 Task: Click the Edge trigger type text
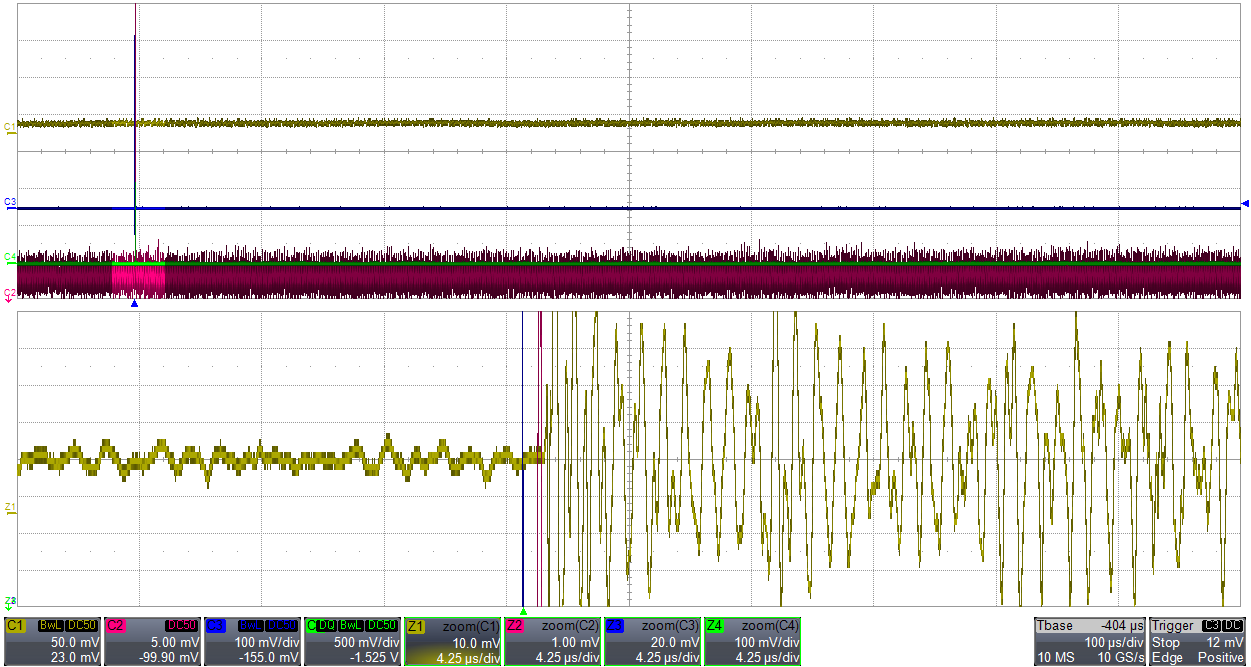tap(1167, 657)
